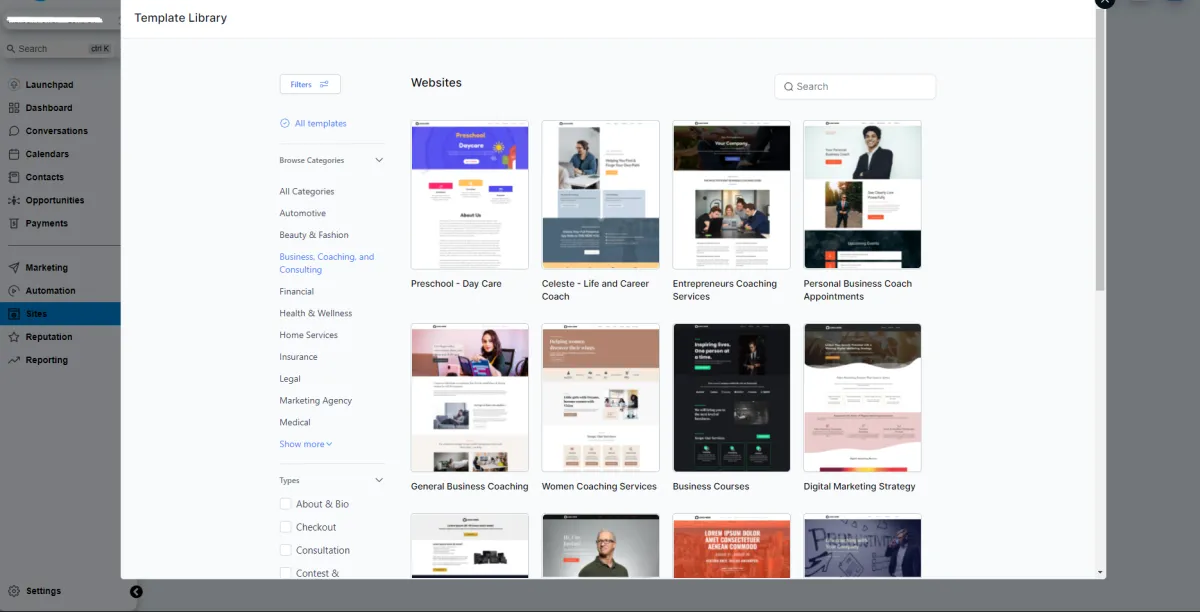Image resolution: width=1200 pixels, height=612 pixels.
Task: Click the dialog's vertical scrollbar
Action: tap(1101, 150)
